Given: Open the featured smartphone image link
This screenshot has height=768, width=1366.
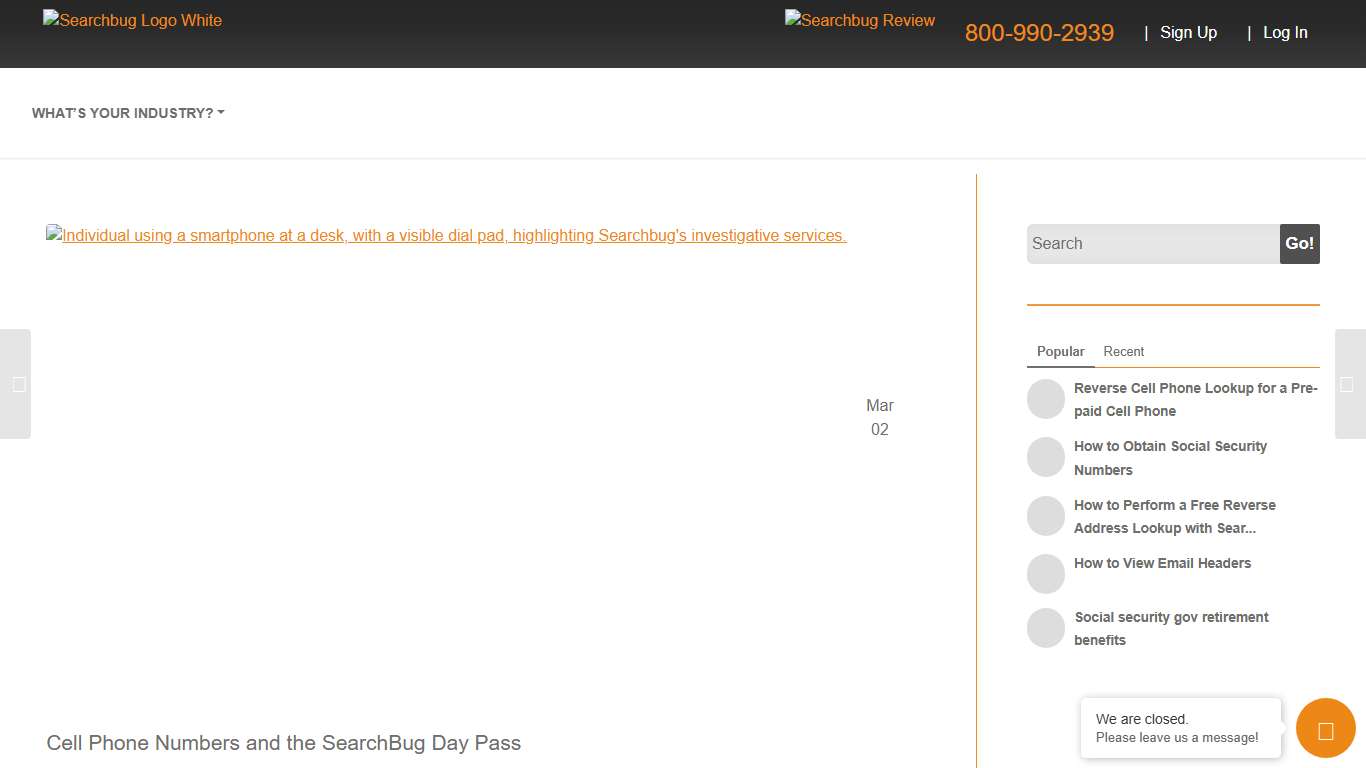Looking at the screenshot, I should click(446, 236).
